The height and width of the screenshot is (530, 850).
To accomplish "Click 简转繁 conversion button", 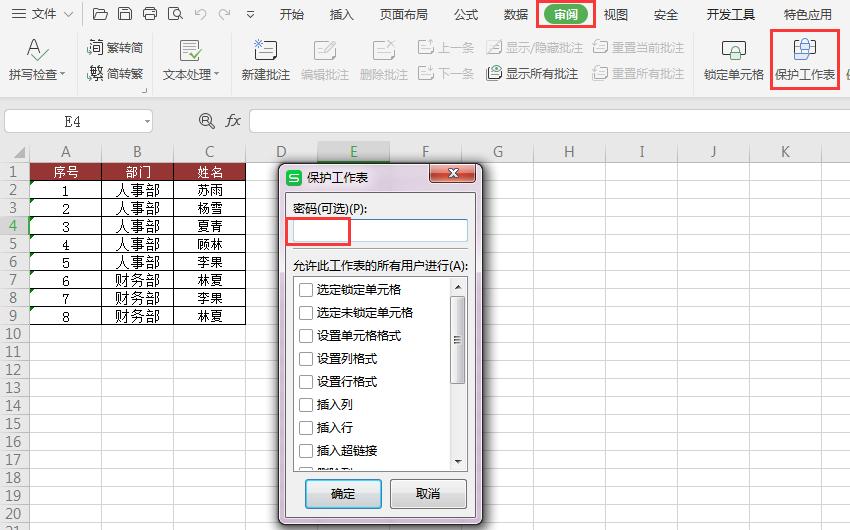I will (x=115, y=73).
